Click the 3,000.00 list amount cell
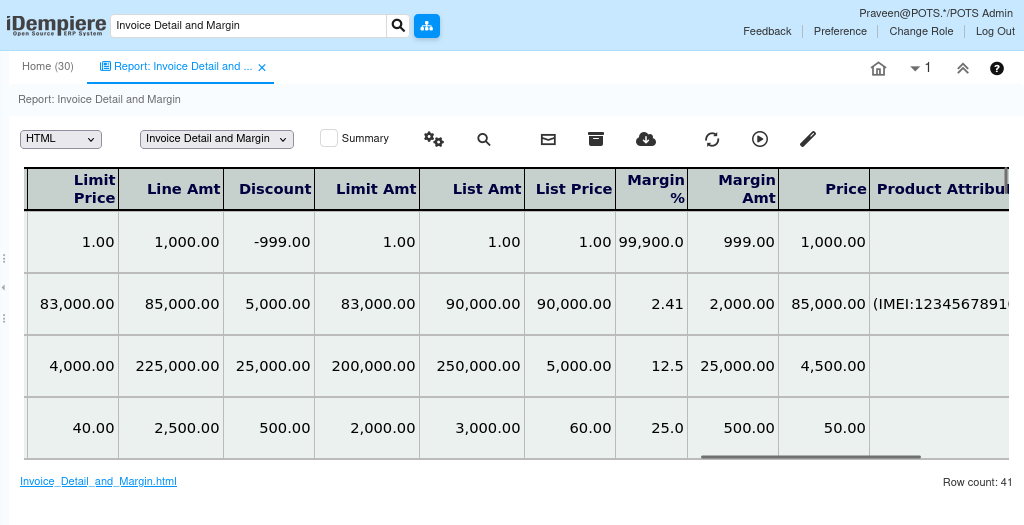Viewport: 1024px width, 525px height. (x=472, y=428)
